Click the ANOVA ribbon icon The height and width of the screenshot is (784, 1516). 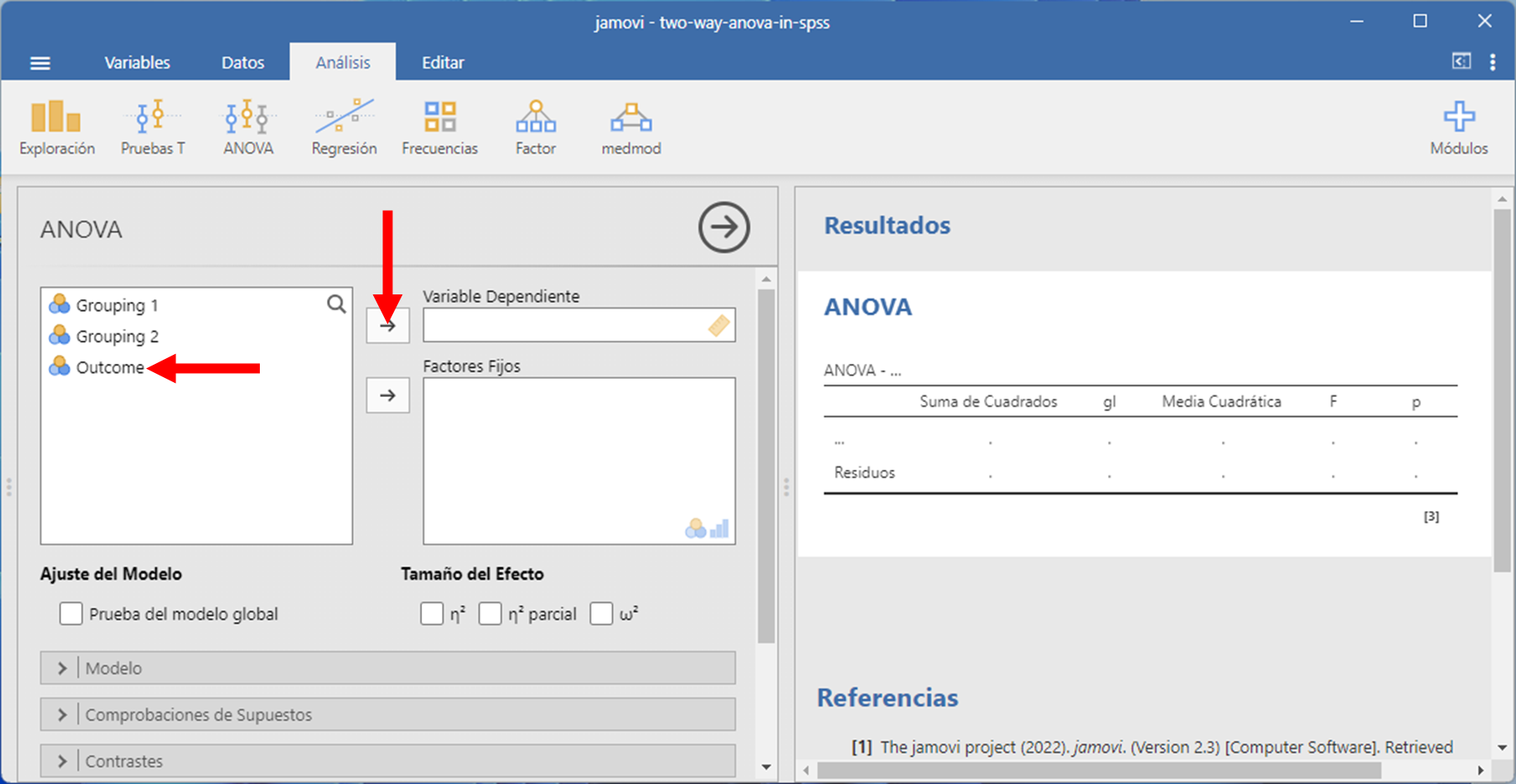click(x=248, y=127)
